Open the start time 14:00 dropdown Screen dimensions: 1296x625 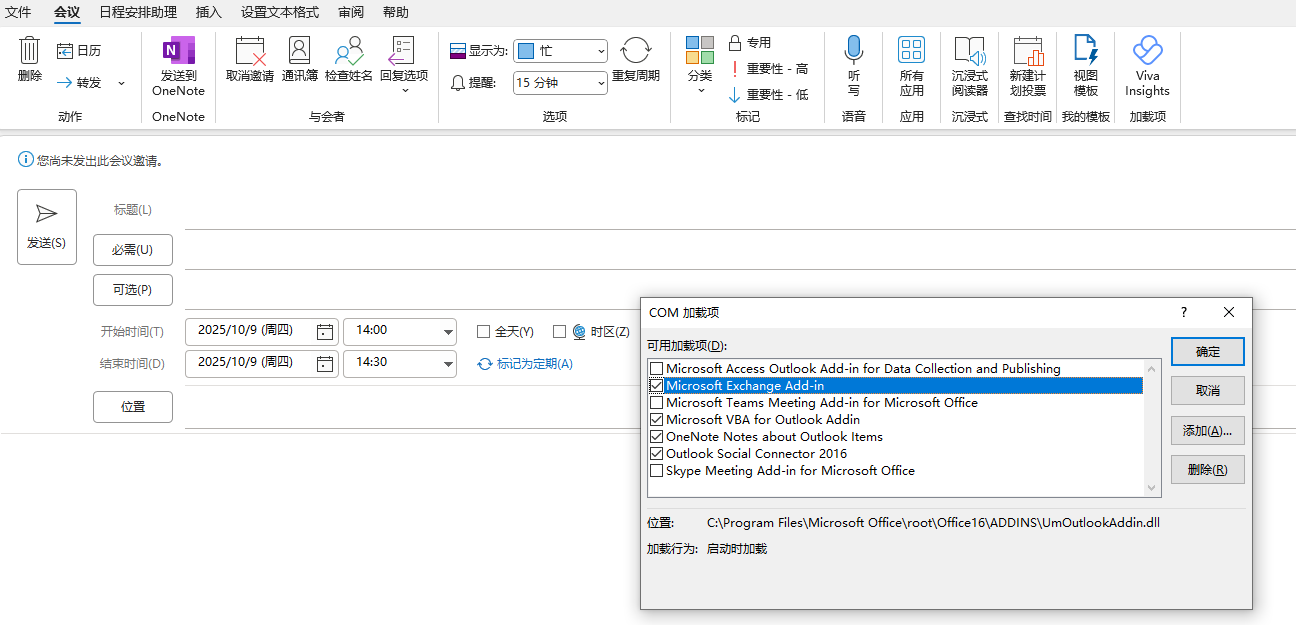[447, 332]
